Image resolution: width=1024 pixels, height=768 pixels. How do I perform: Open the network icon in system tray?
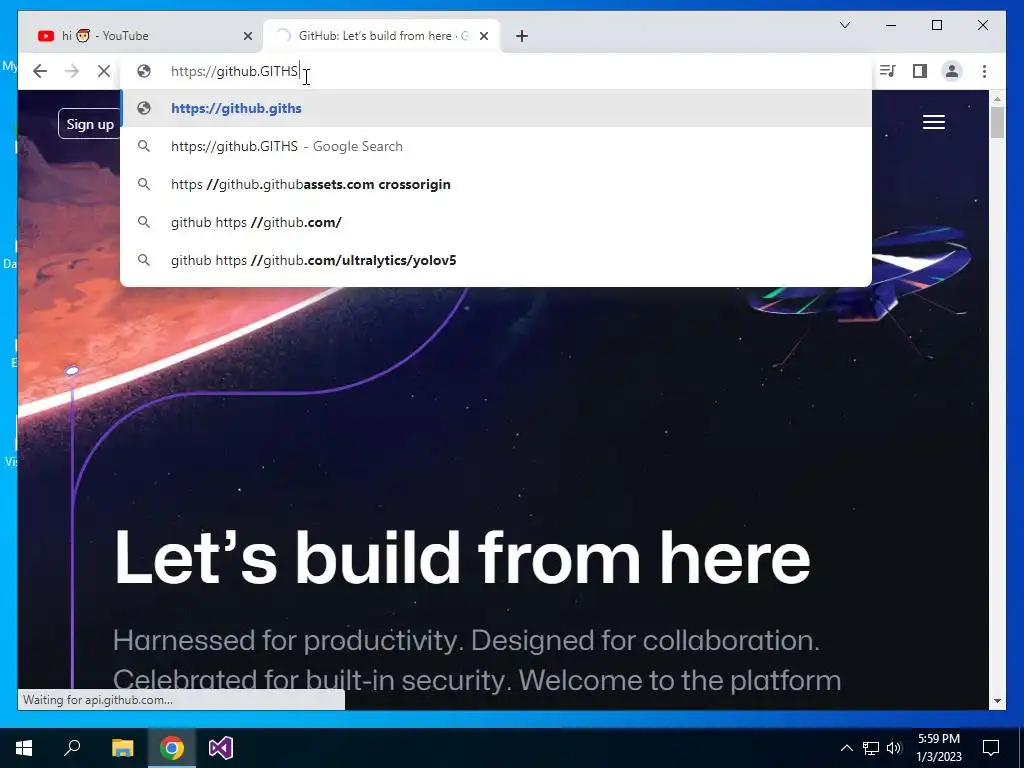871,748
